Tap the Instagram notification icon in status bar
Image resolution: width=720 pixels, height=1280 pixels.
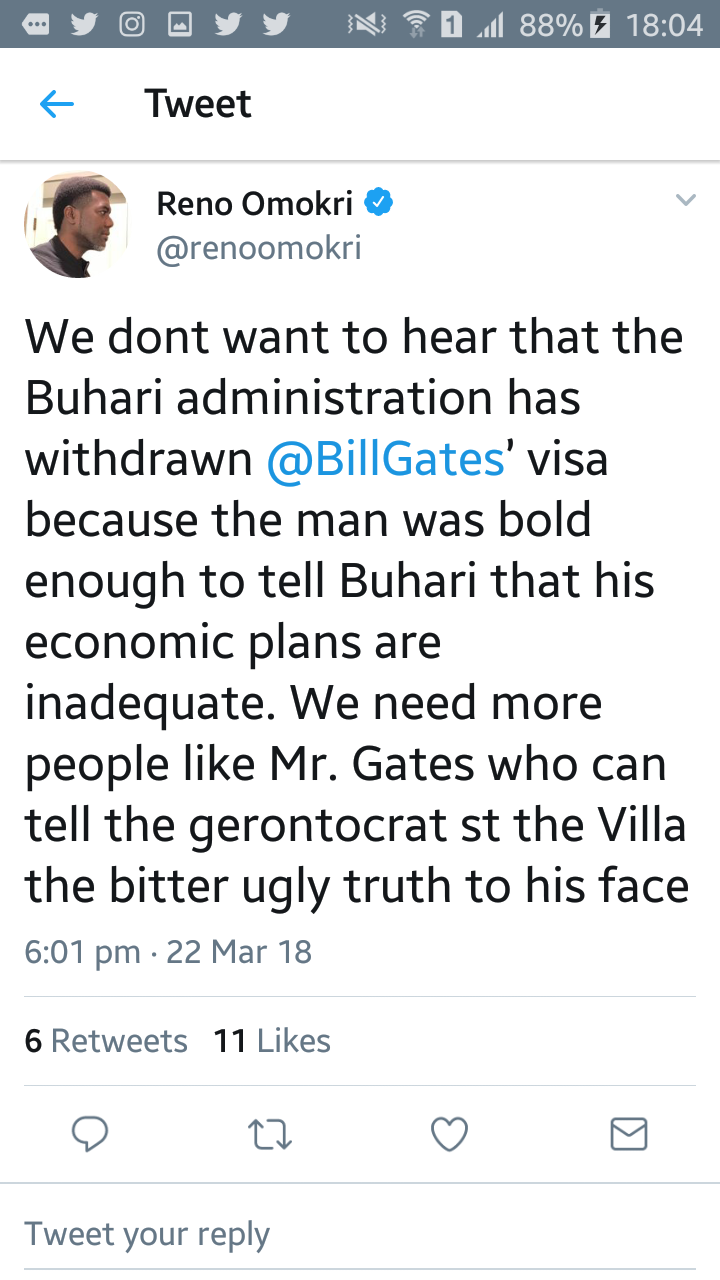(x=132, y=25)
